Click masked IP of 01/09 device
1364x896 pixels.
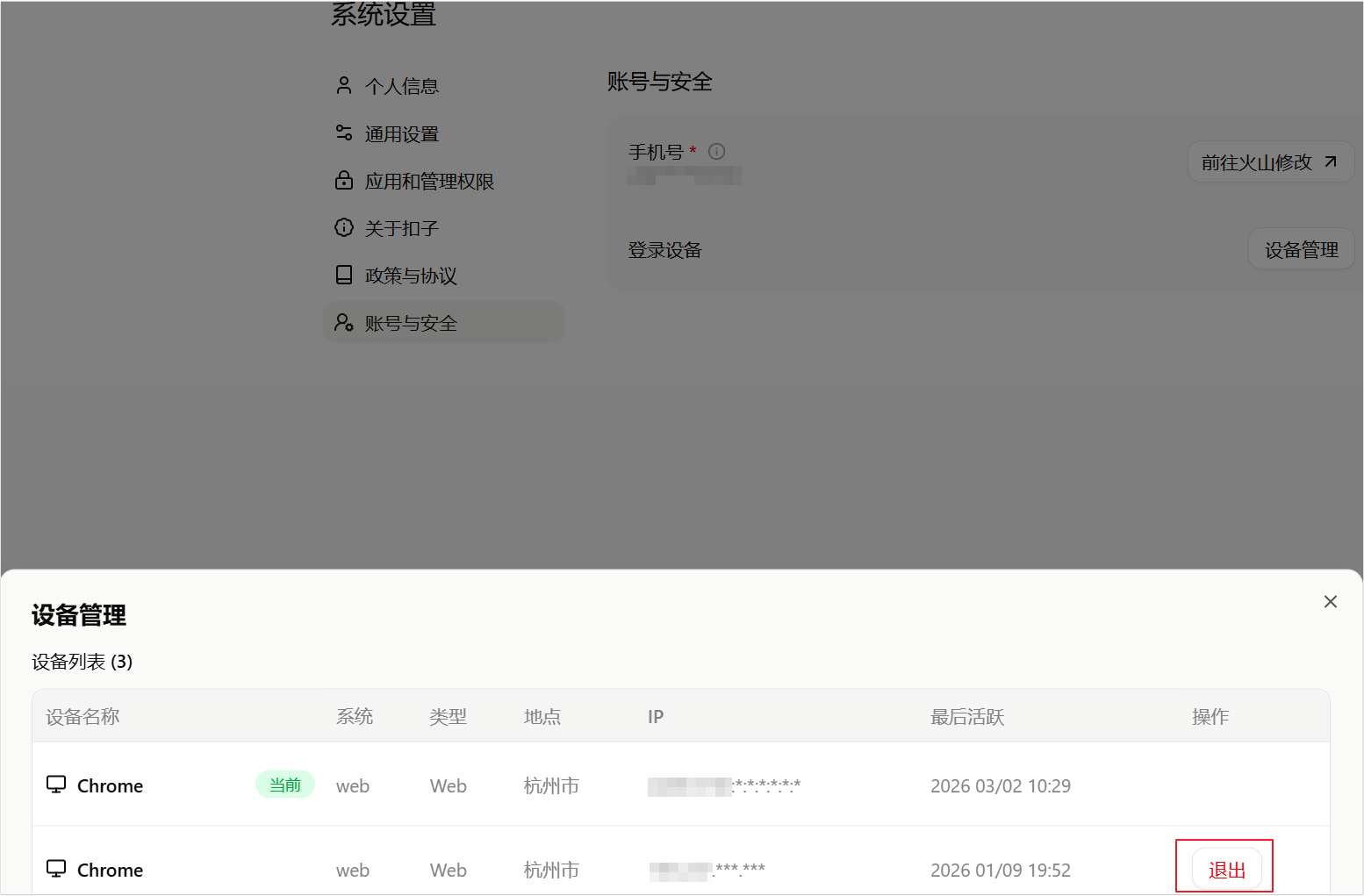click(707, 870)
